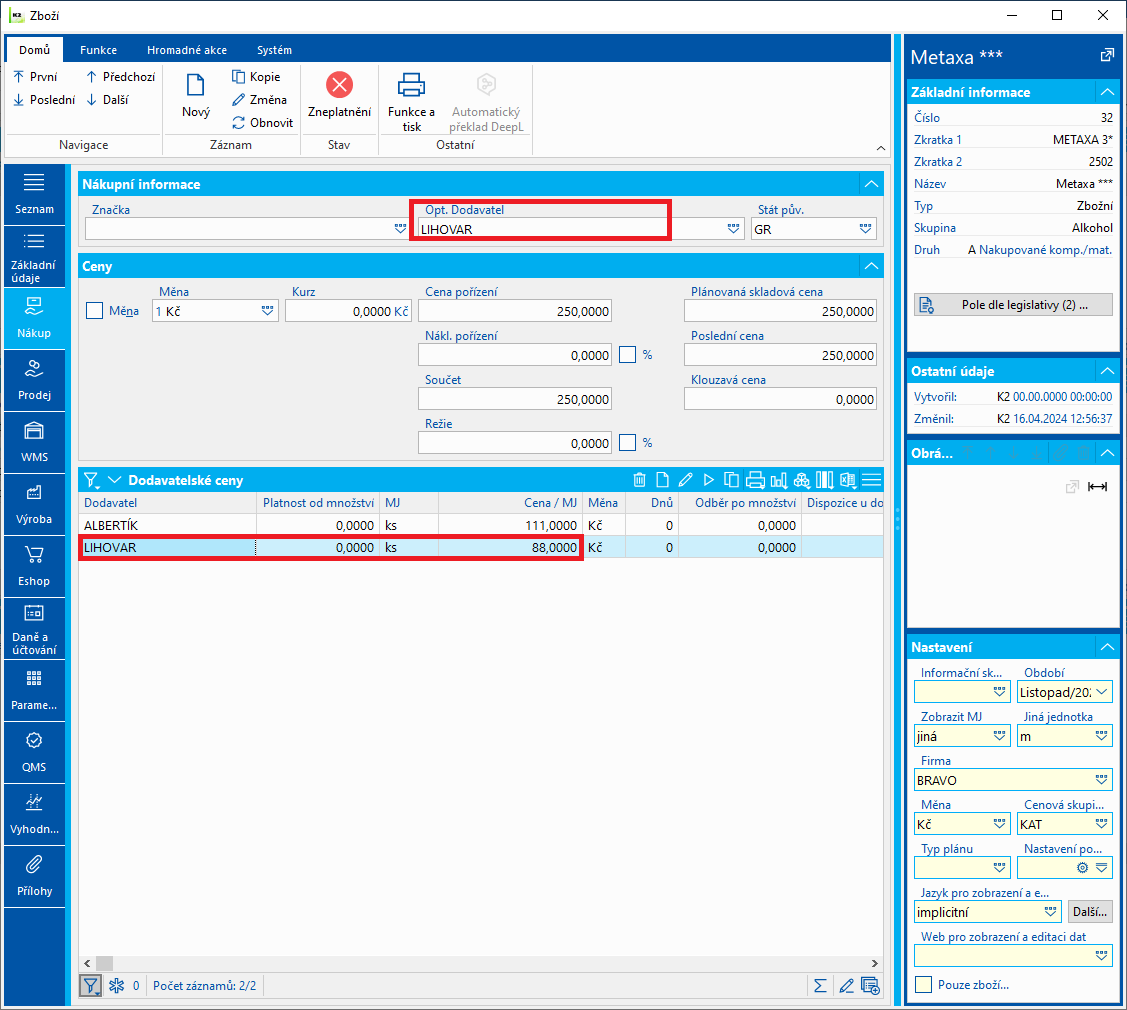Enable the Pouze zboží checkbox

tap(924, 985)
